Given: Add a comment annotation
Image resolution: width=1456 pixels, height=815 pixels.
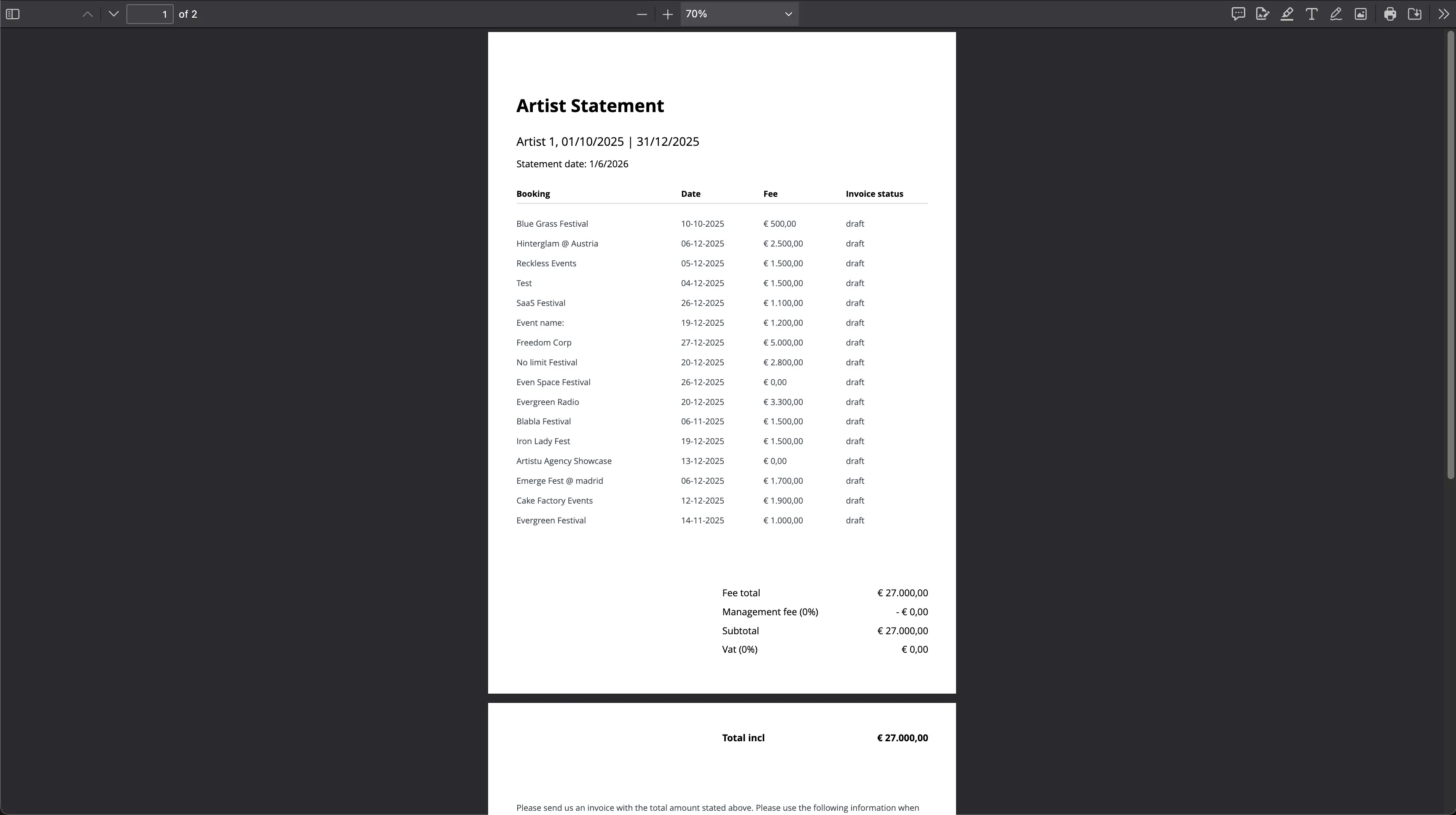Looking at the screenshot, I should (1238, 14).
